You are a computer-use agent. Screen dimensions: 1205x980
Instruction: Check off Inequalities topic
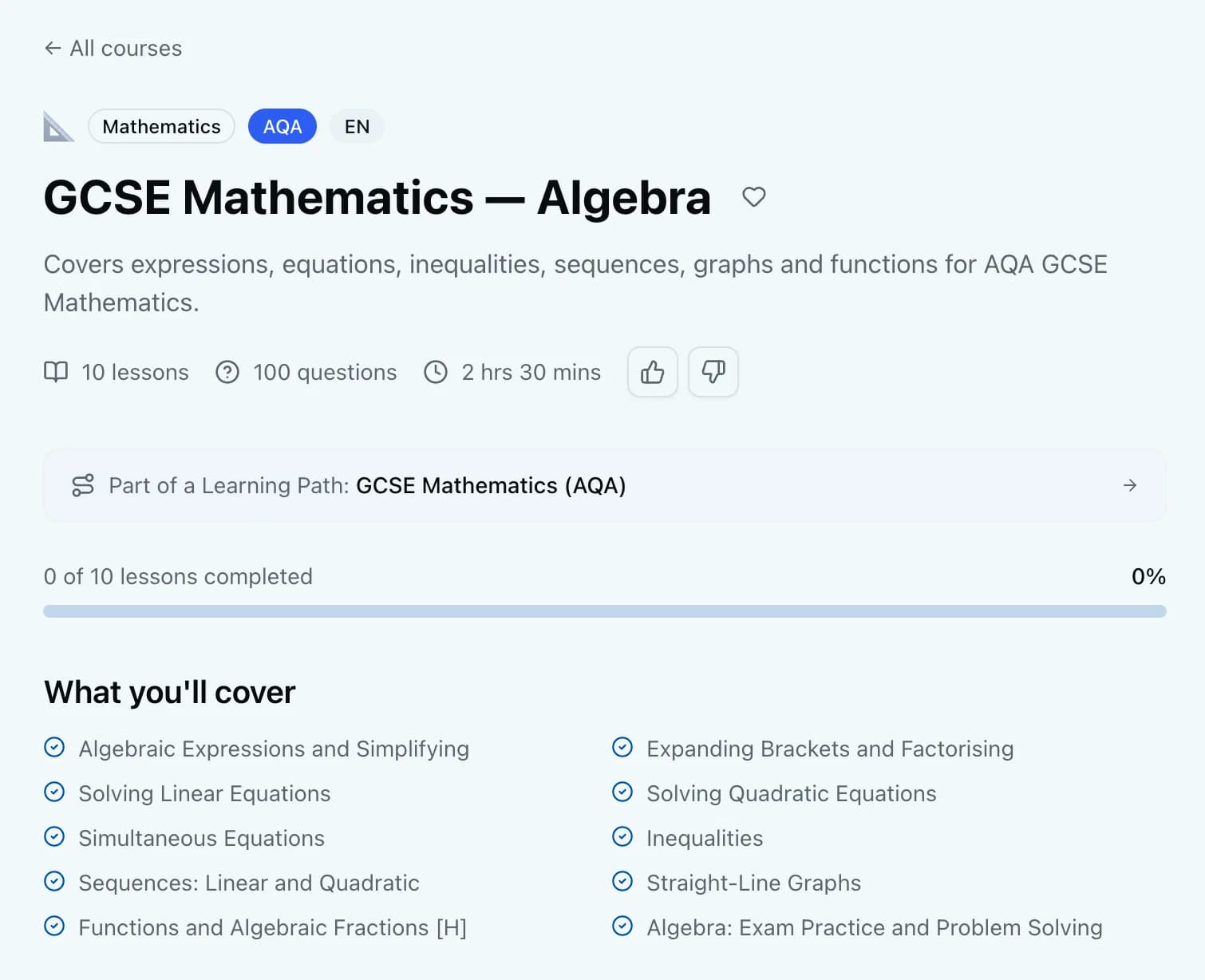point(622,836)
